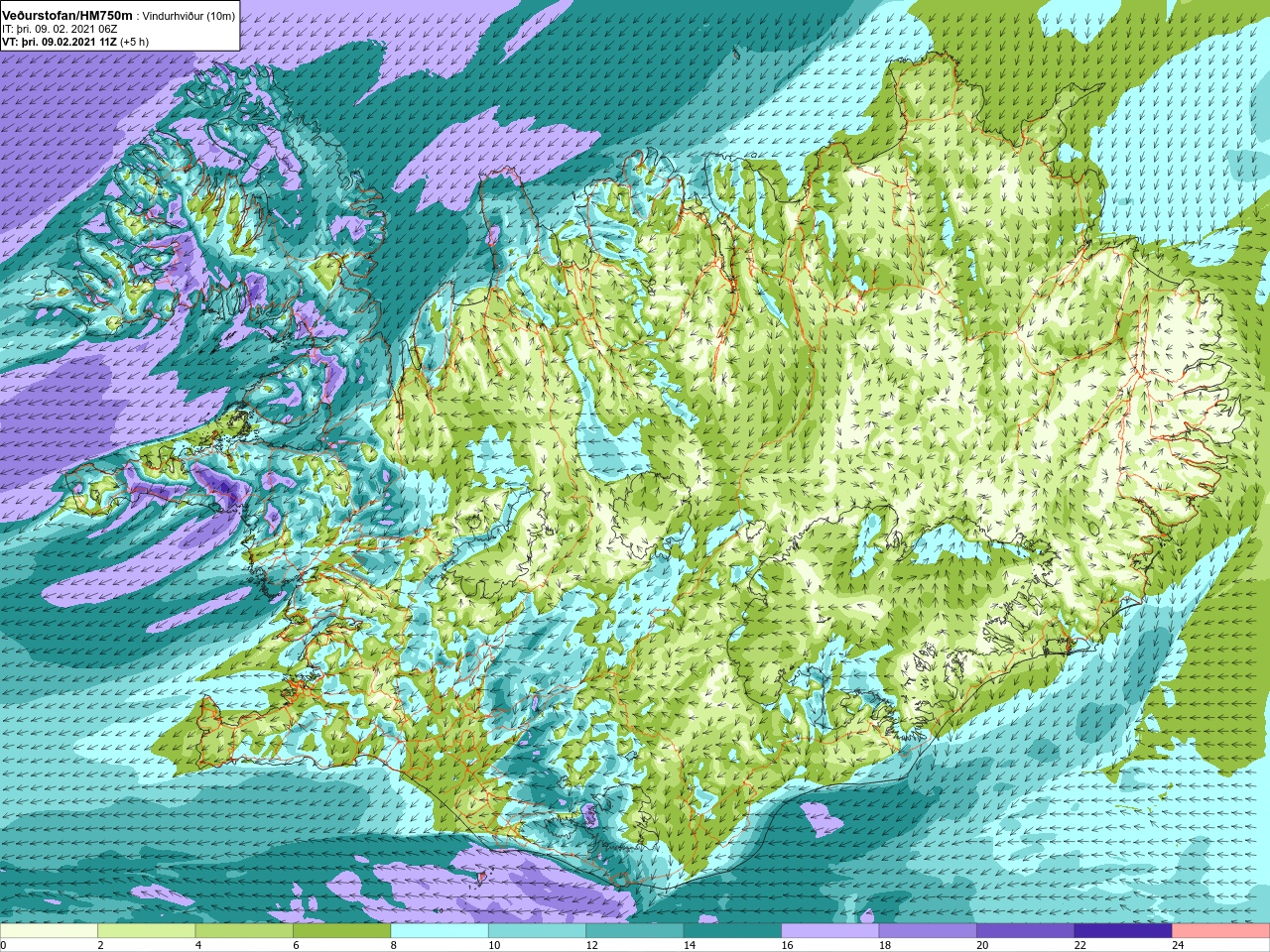
Task: Click the light lavender 16–18 legend swatch
Action: point(830,931)
